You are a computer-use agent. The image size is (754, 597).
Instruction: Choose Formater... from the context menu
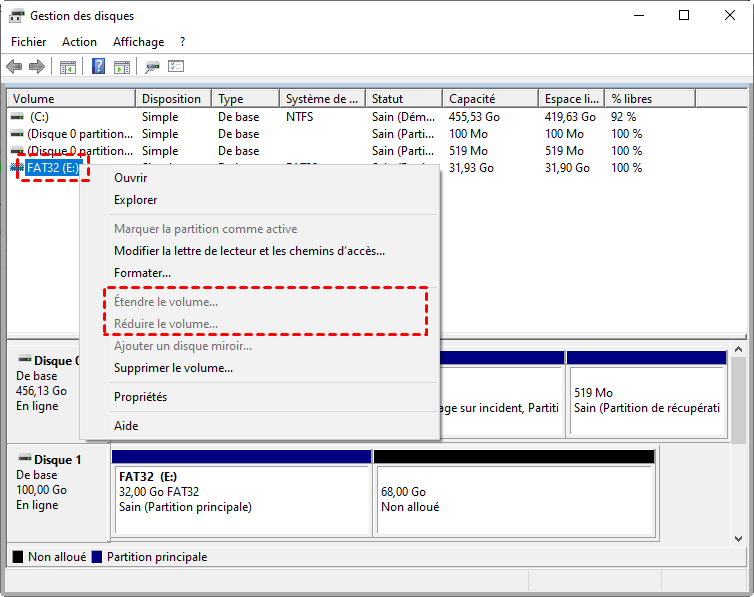pos(142,273)
